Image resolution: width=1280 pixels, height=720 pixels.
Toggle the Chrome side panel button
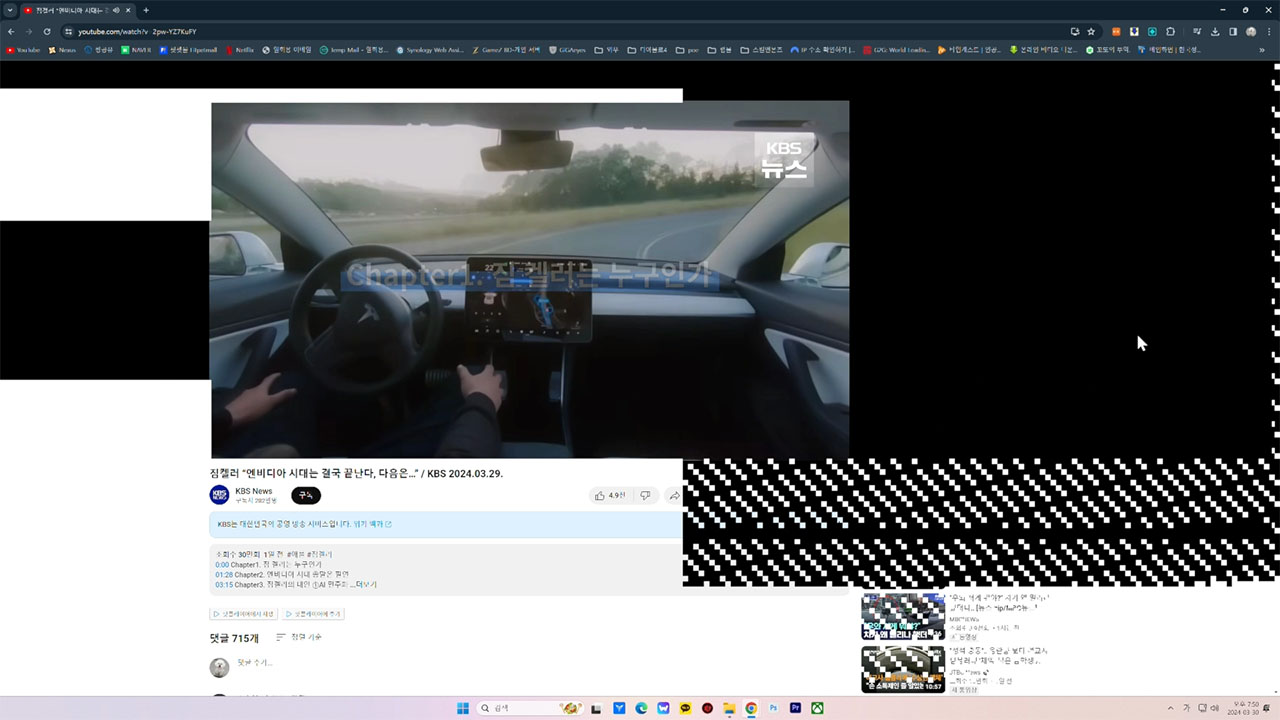point(1233,31)
